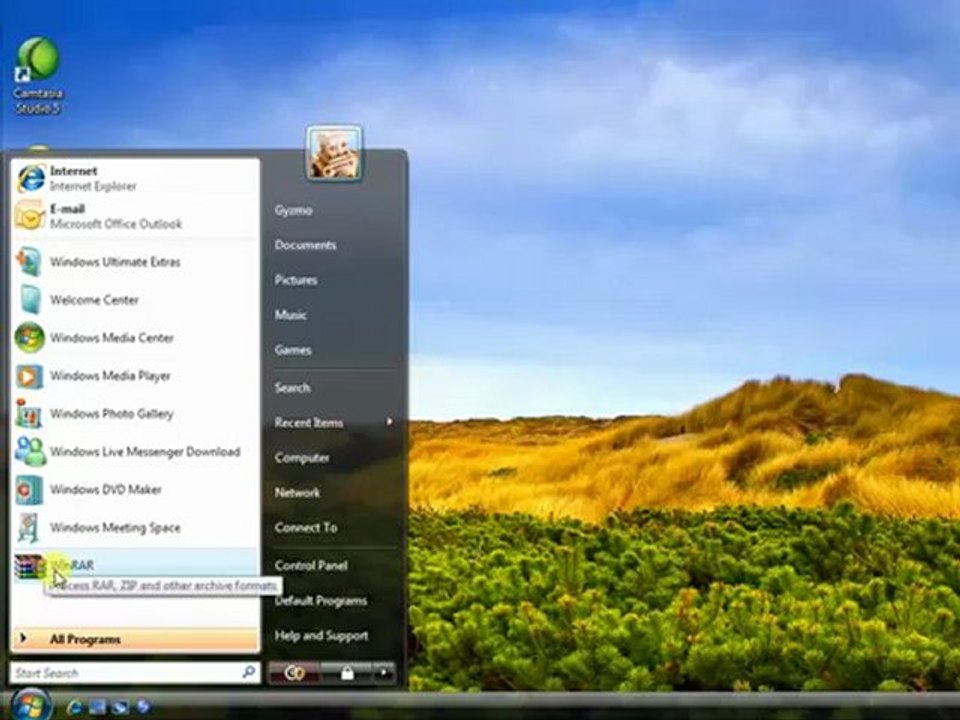Click the Windows DVD Maker label
The height and width of the screenshot is (720, 960).
[x=105, y=490]
